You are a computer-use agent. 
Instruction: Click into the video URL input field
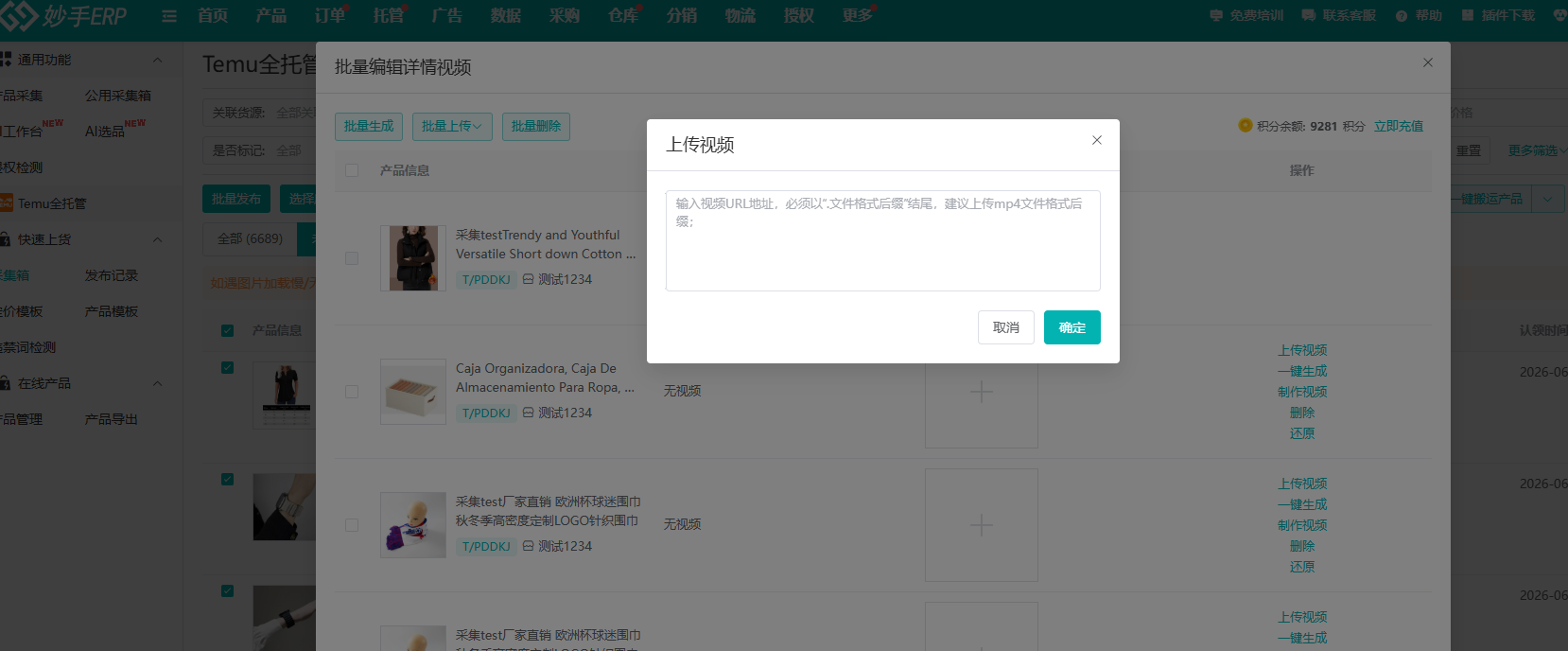click(883, 240)
